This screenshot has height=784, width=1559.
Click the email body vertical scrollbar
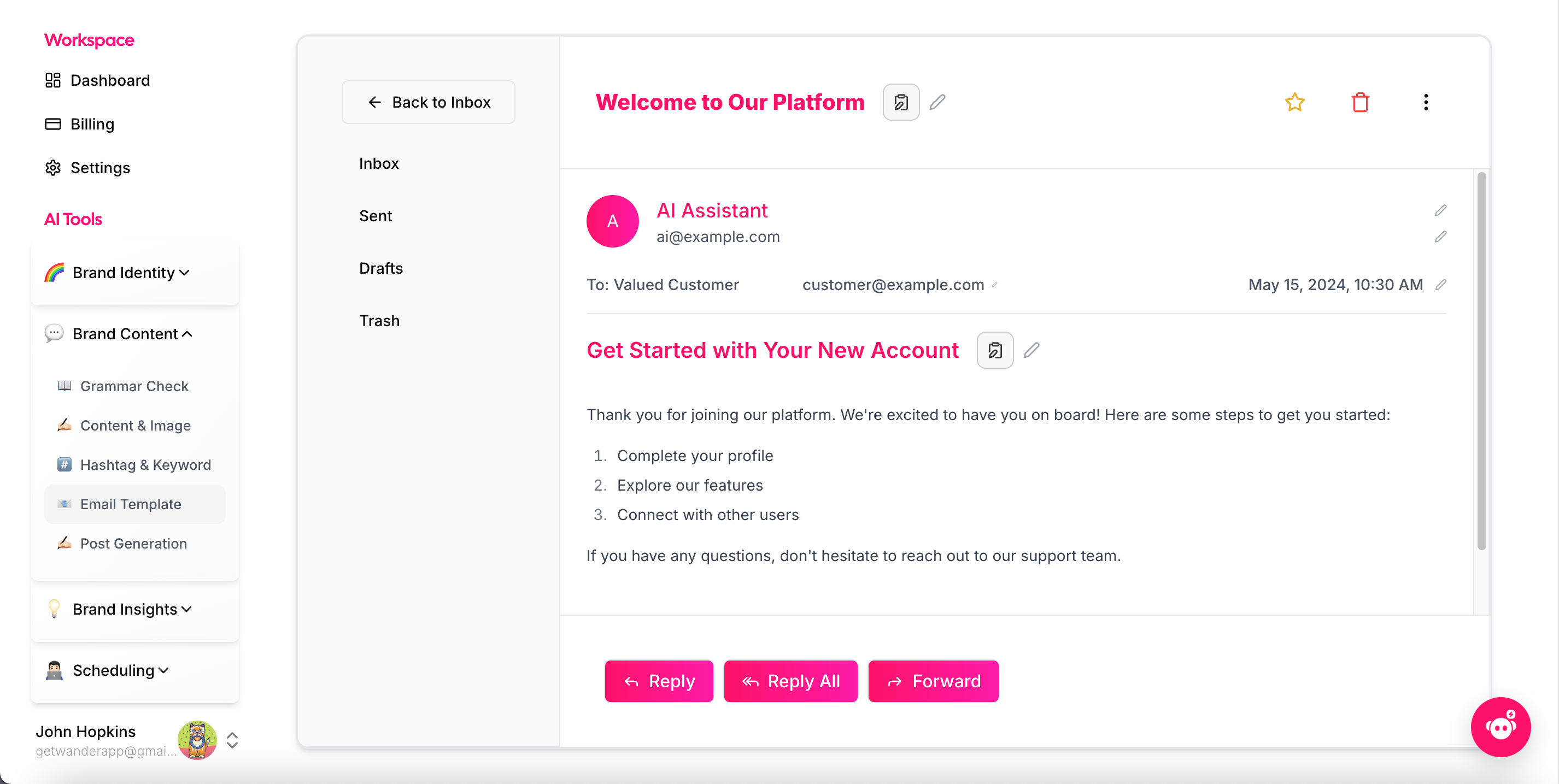click(x=1481, y=361)
